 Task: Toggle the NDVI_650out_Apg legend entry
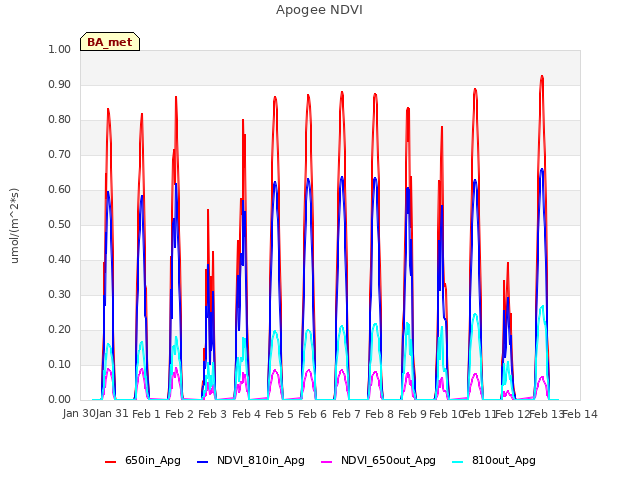pos(378,461)
